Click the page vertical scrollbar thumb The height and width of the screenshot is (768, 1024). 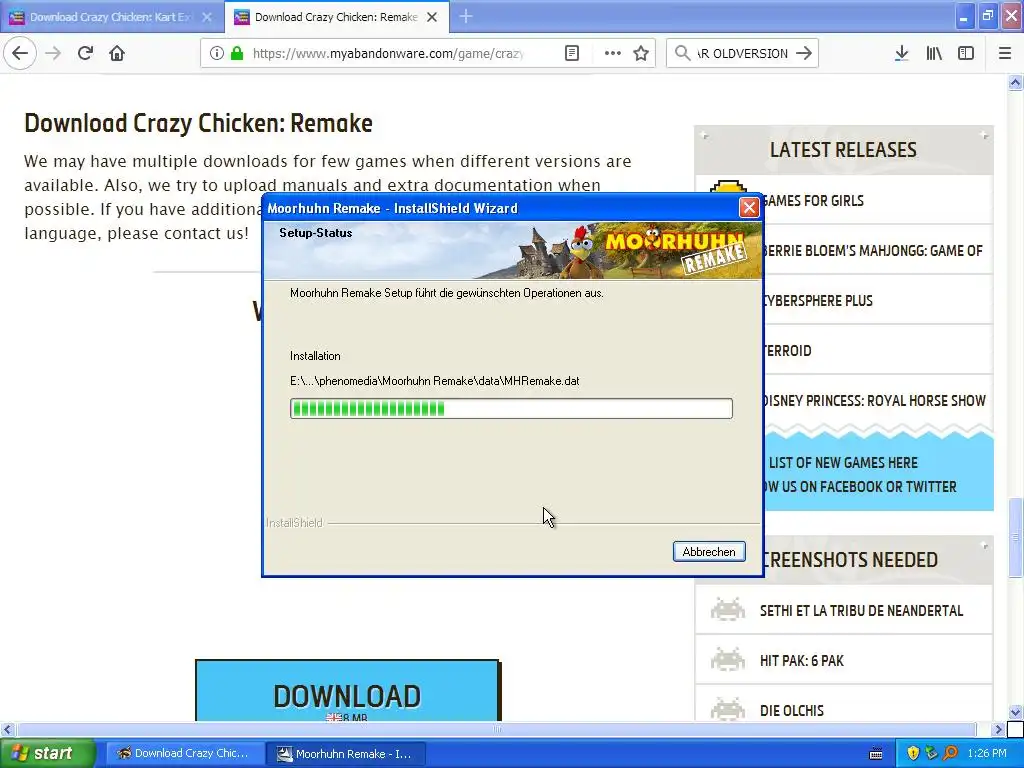pyautogui.click(x=1015, y=537)
